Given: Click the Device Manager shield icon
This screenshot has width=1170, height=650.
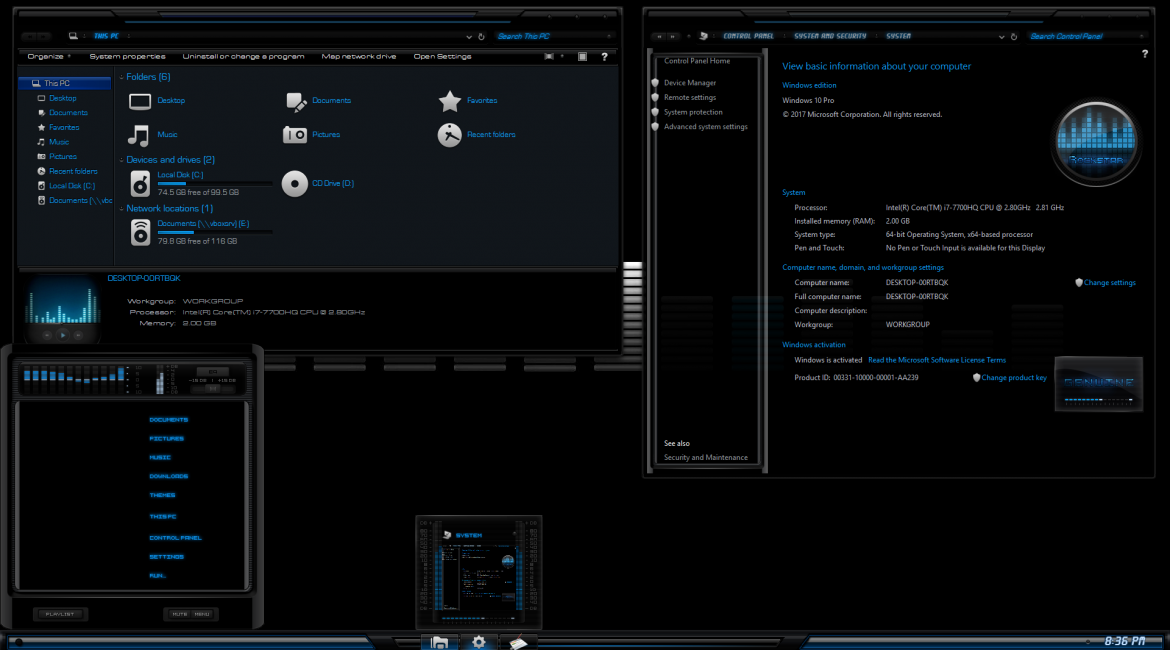Looking at the screenshot, I should tap(655, 83).
